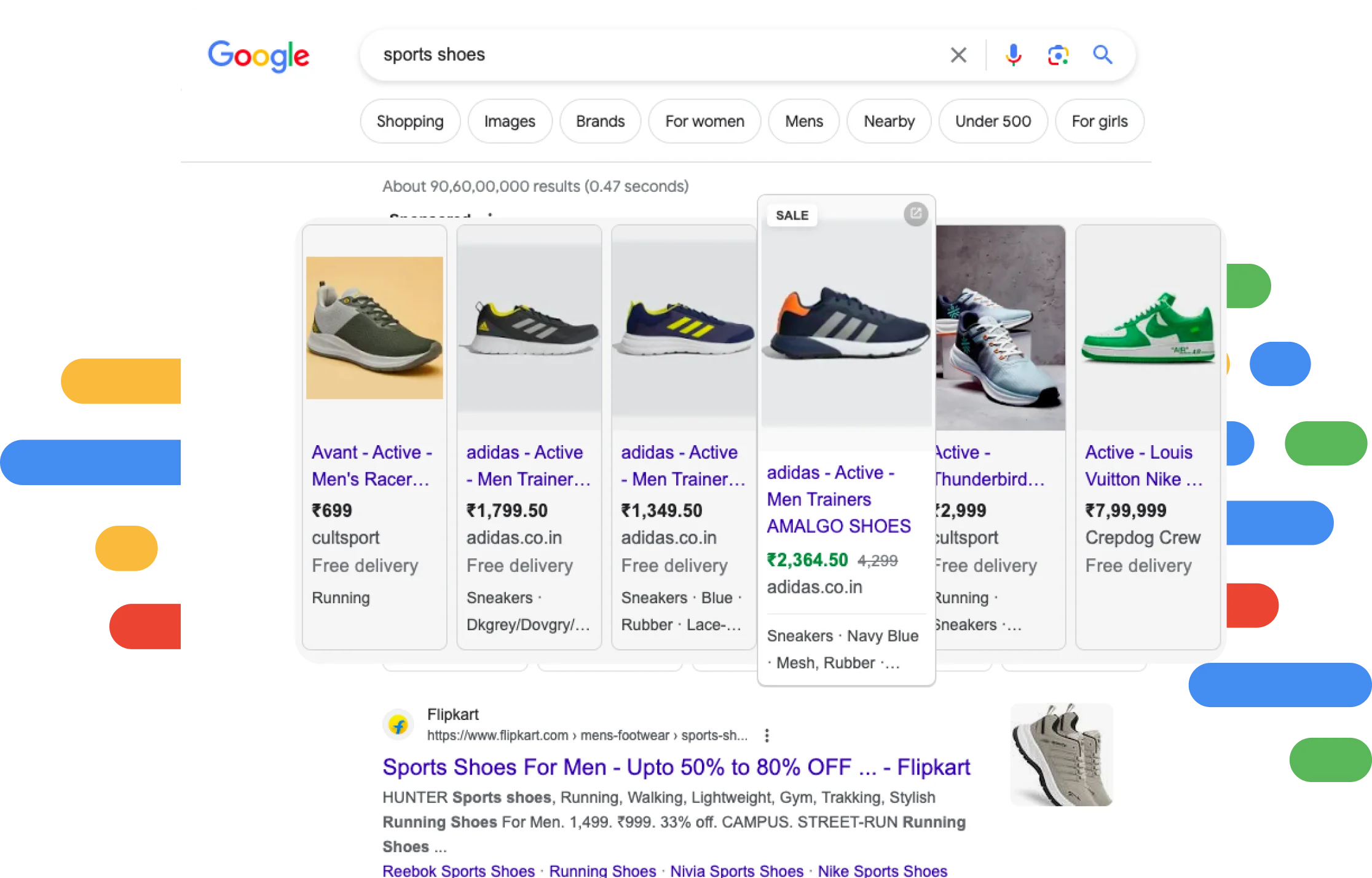The image size is (1372, 878).
Task: Select the Images filter chip
Action: click(510, 121)
